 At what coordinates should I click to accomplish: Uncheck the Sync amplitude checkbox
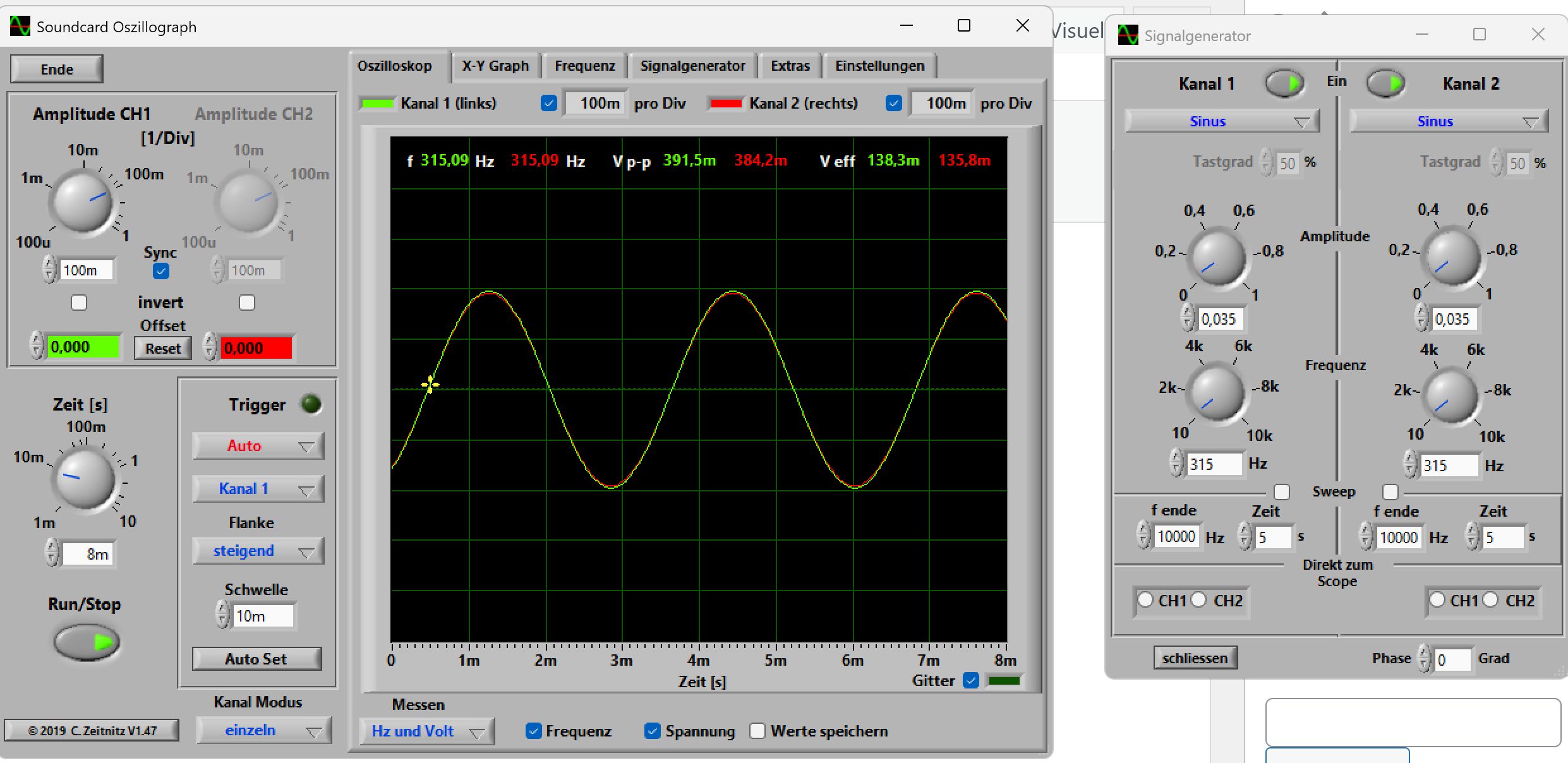pos(161,271)
